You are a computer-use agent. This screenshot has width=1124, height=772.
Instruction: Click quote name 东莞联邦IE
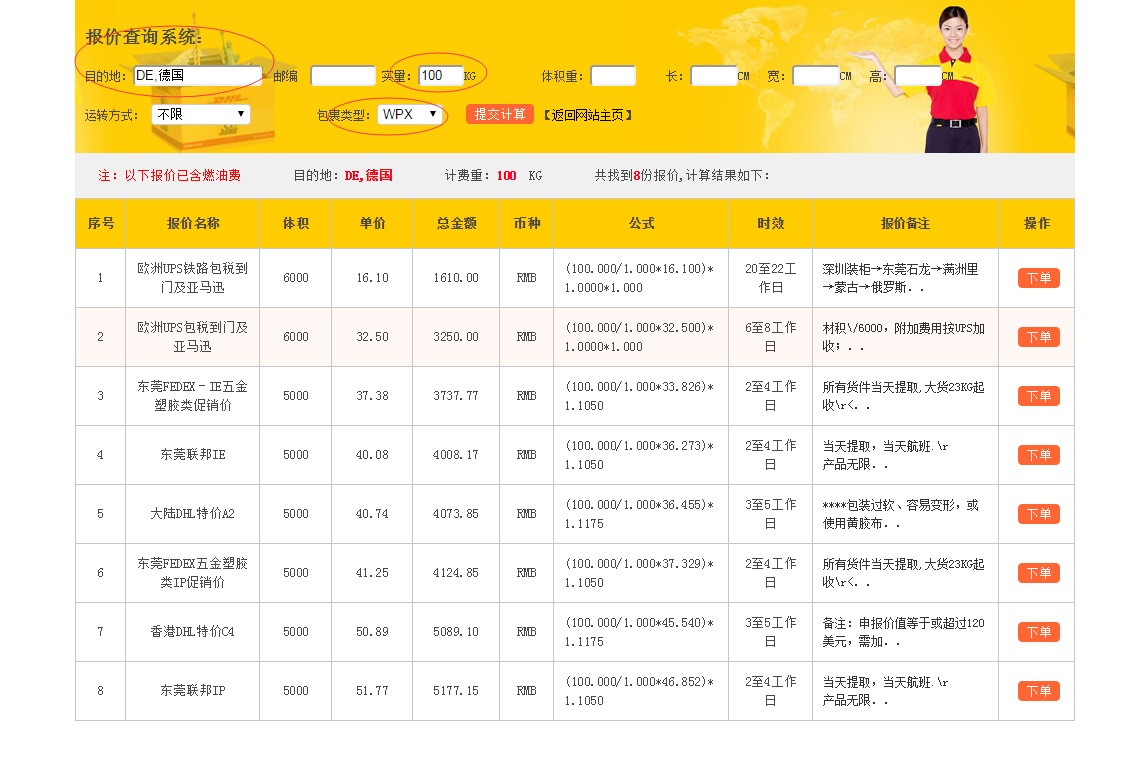pos(192,455)
